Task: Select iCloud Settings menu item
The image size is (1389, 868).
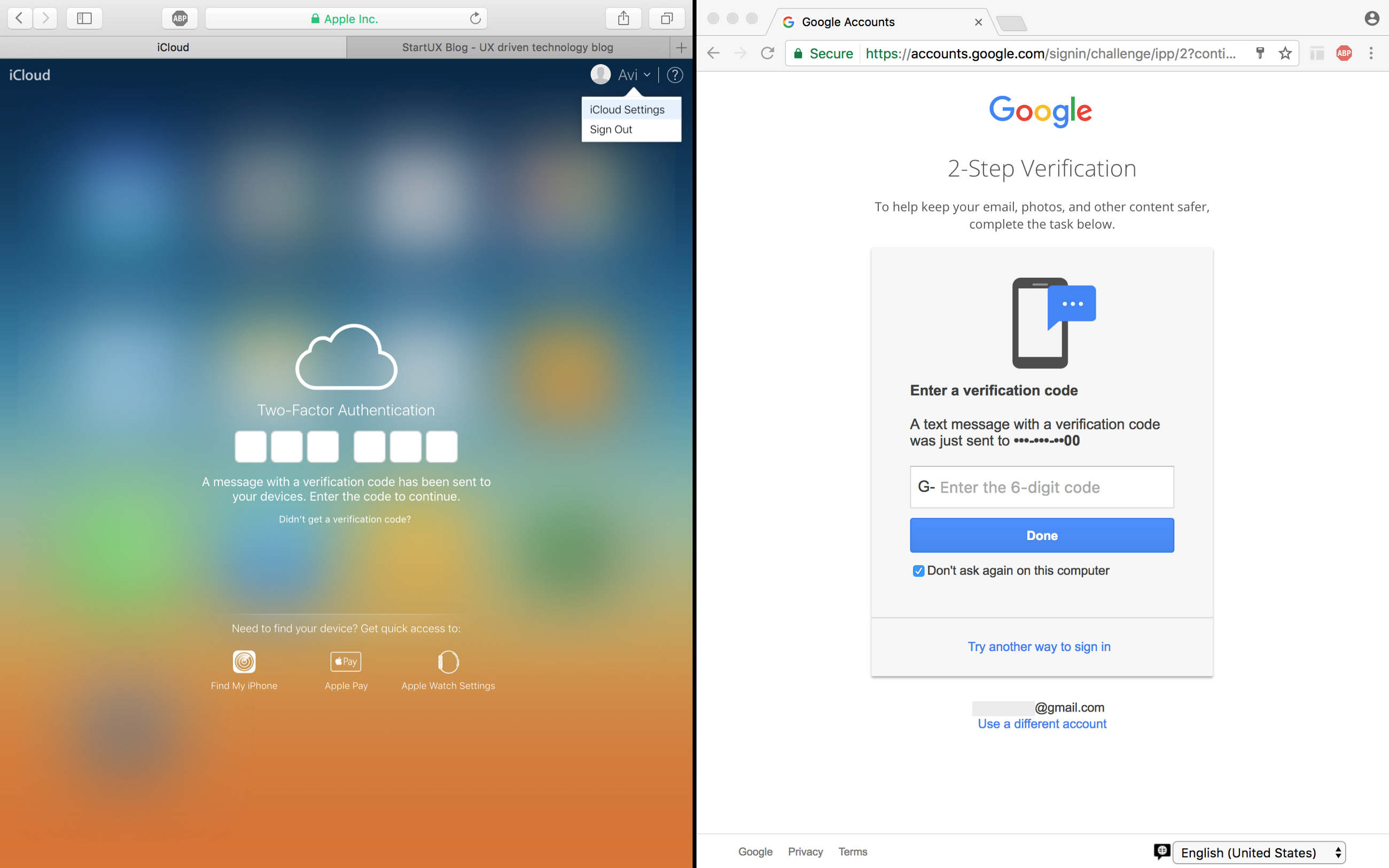Action: coord(627,110)
